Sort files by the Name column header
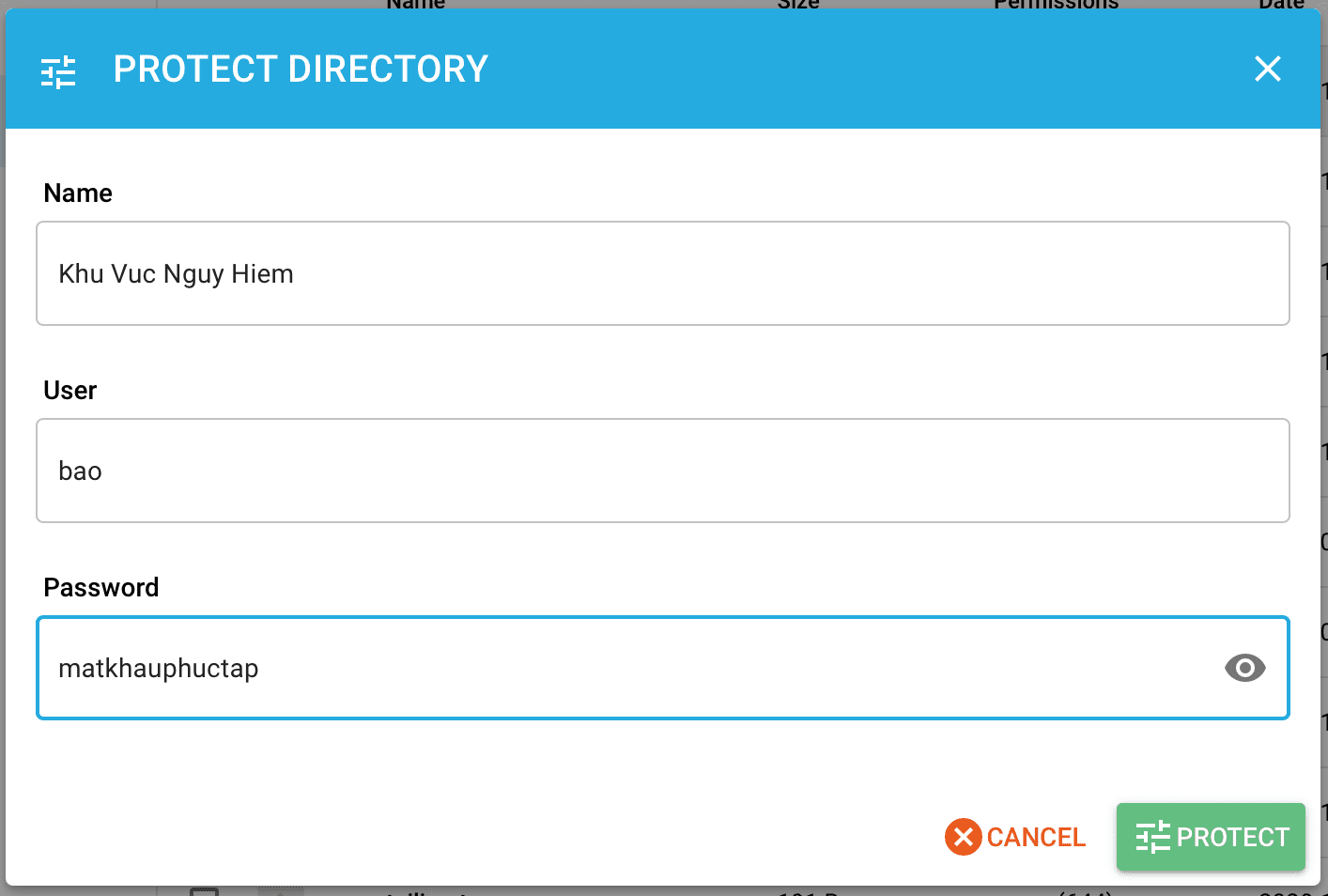This screenshot has height=896, width=1328. tap(414, 6)
